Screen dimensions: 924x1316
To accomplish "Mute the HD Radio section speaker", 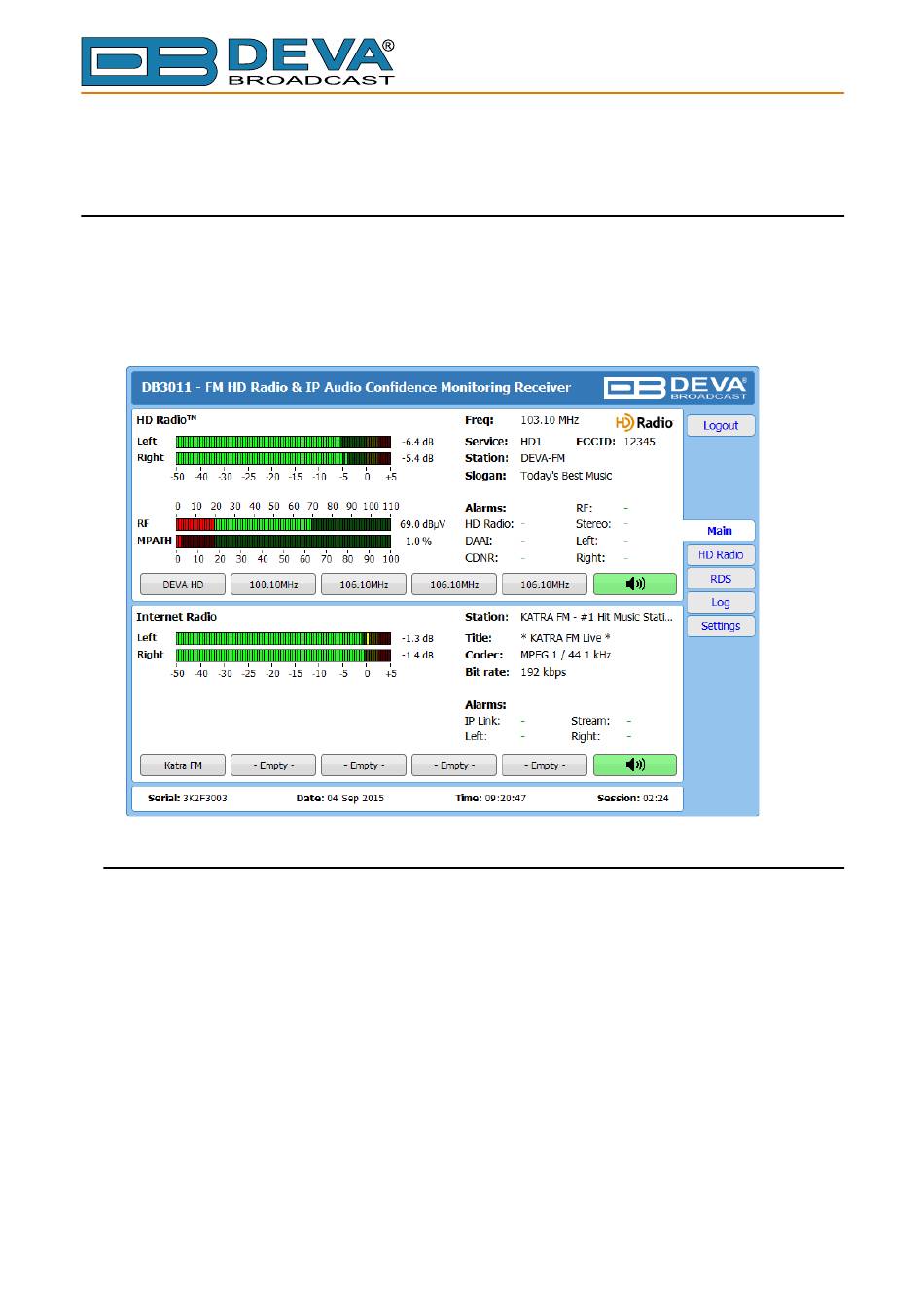I will click(x=635, y=584).
